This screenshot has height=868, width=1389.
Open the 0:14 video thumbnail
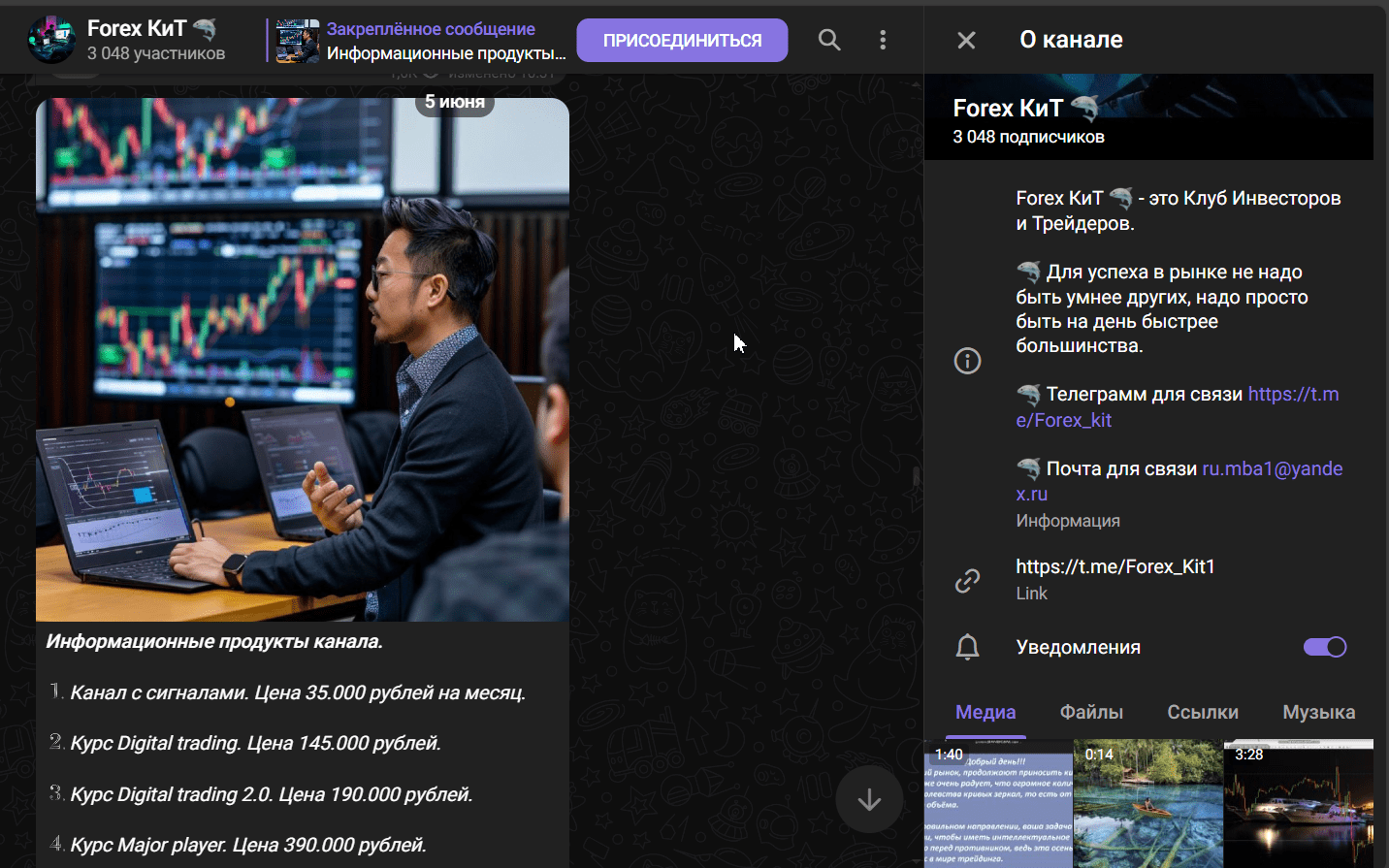(1148, 804)
